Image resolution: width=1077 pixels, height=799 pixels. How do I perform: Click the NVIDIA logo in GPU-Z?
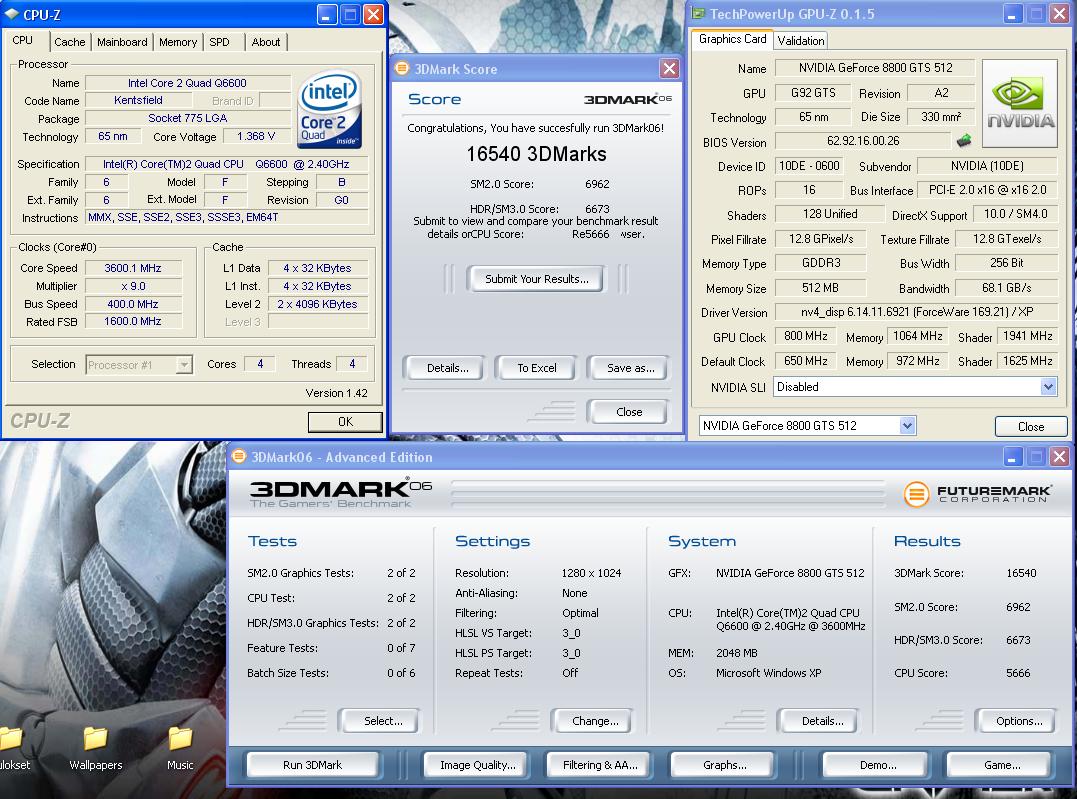coord(1020,104)
